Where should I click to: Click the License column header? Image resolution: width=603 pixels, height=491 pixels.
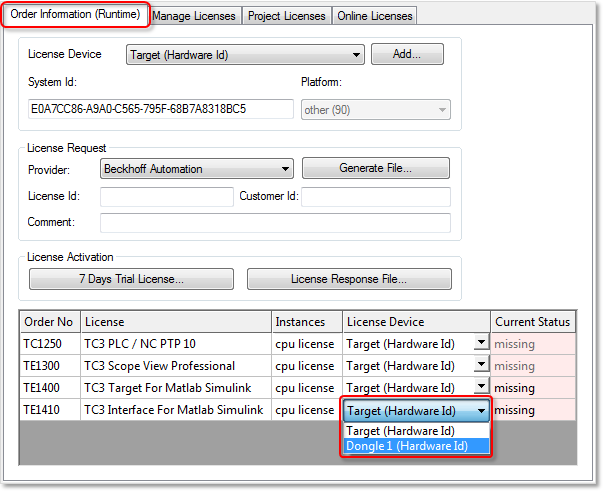pos(176,322)
